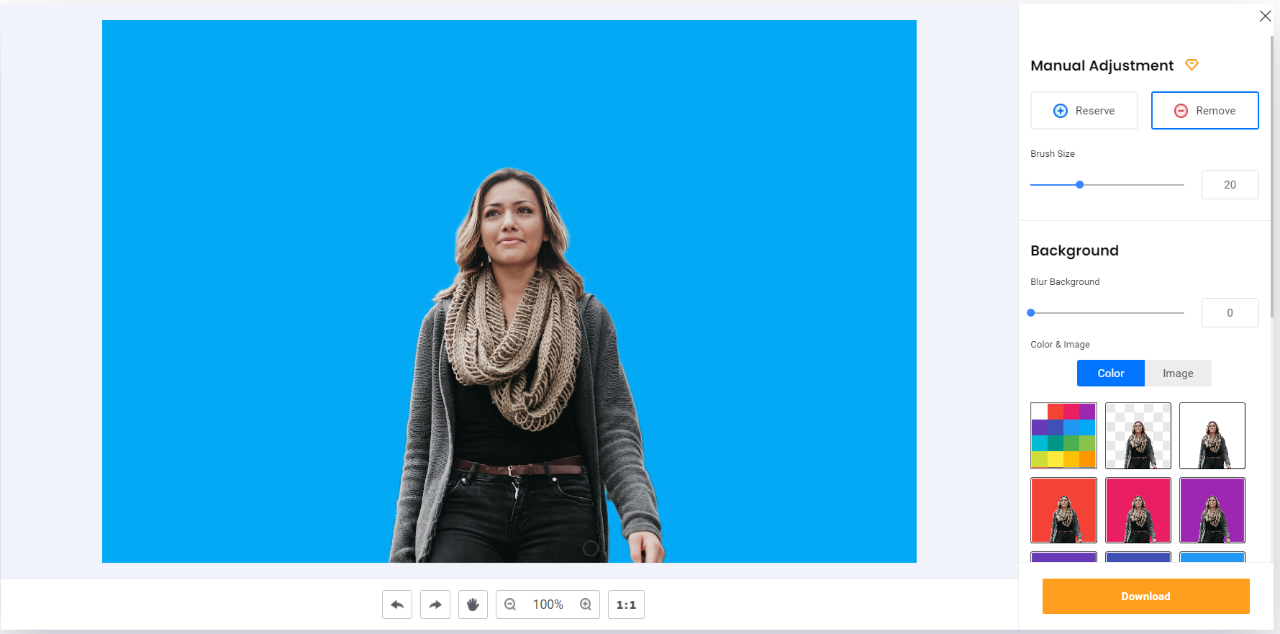Edit the brush size value field
Viewport: 1280px width, 634px height.
coord(1229,184)
